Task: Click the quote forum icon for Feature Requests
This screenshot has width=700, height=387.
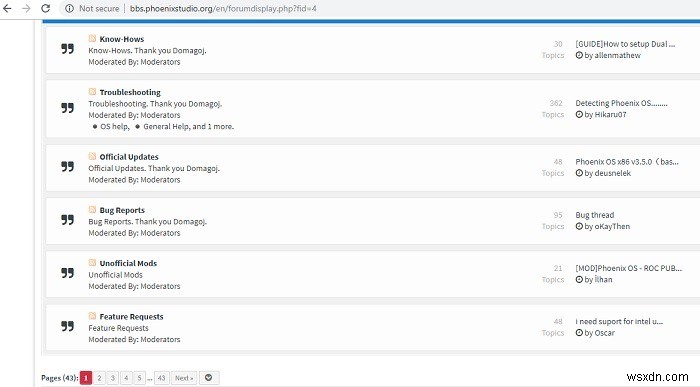Action: click(x=67, y=326)
